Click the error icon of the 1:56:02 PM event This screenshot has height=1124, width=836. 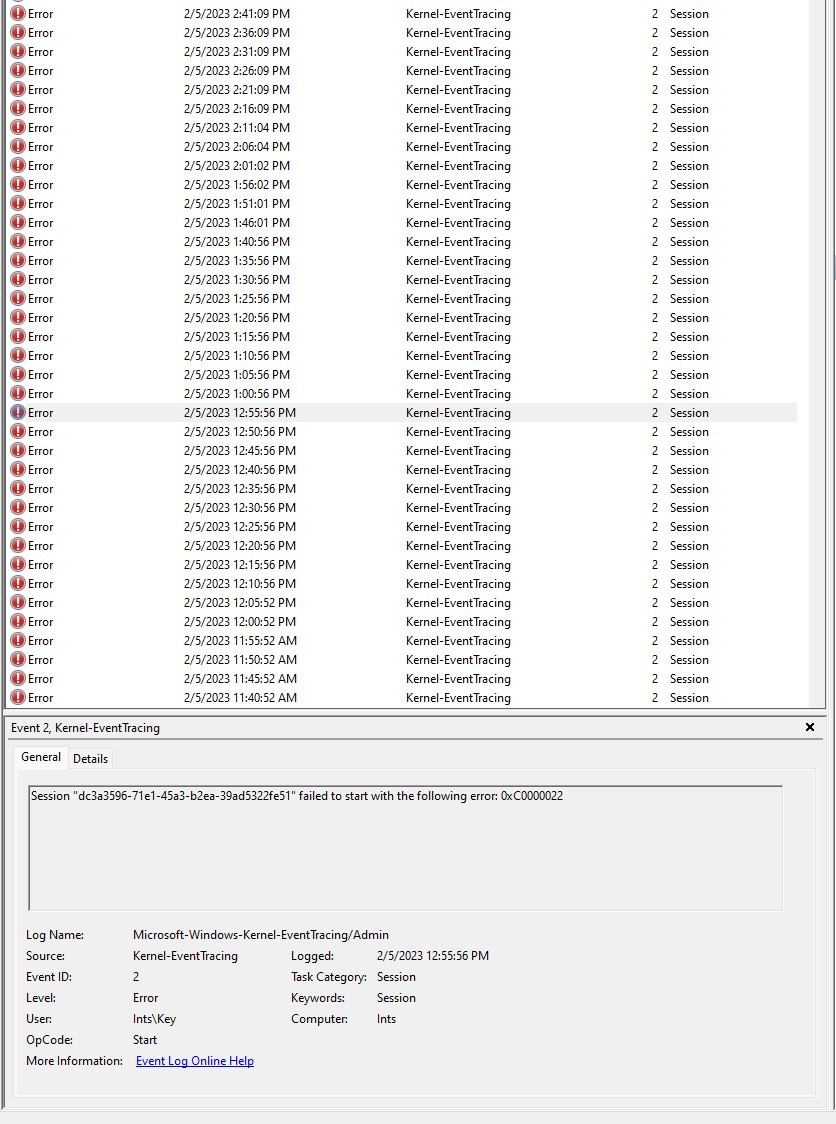[x=18, y=184]
